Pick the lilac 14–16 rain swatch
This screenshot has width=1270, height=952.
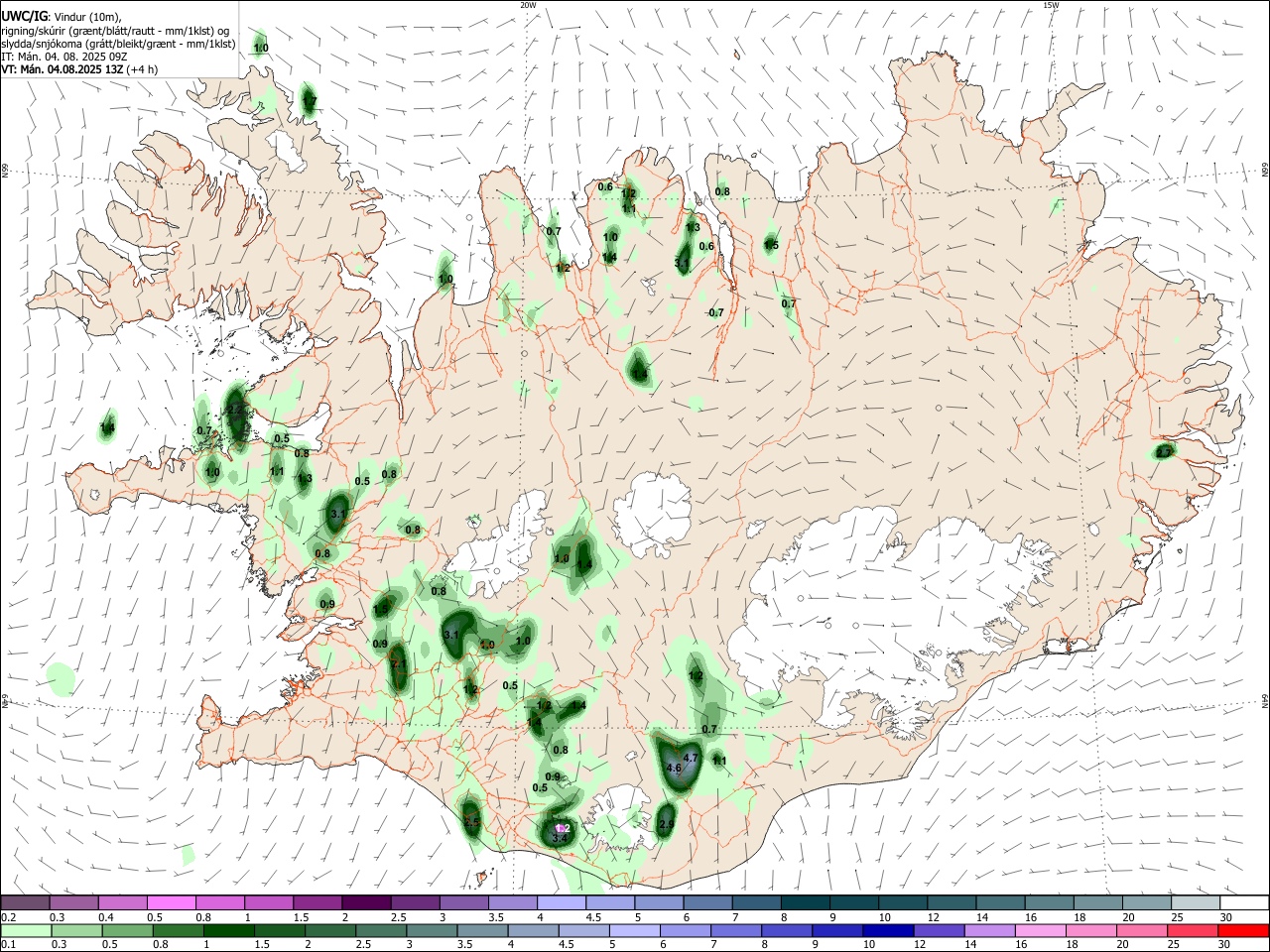click(990, 931)
